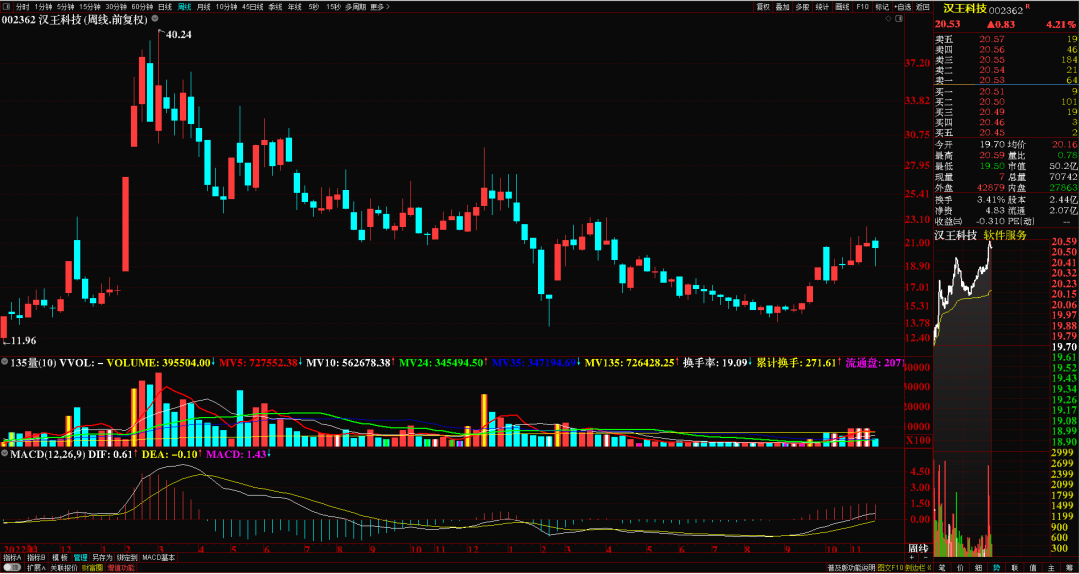Click 另存为 save-as option
Image resolution: width=1080 pixels, height=574 pixels.
[x=102, y=557]
